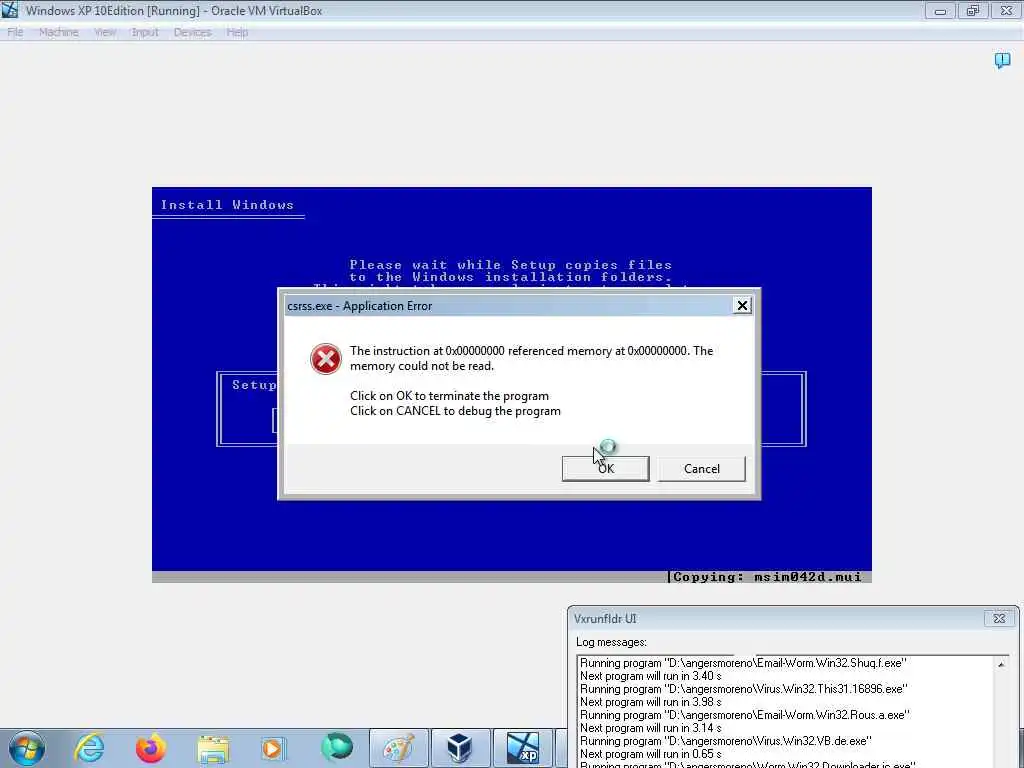Viewport: 1024px width, 768px height.
Task: Click 'Next program will run in 3.40 s'
Action: point(651,676)
